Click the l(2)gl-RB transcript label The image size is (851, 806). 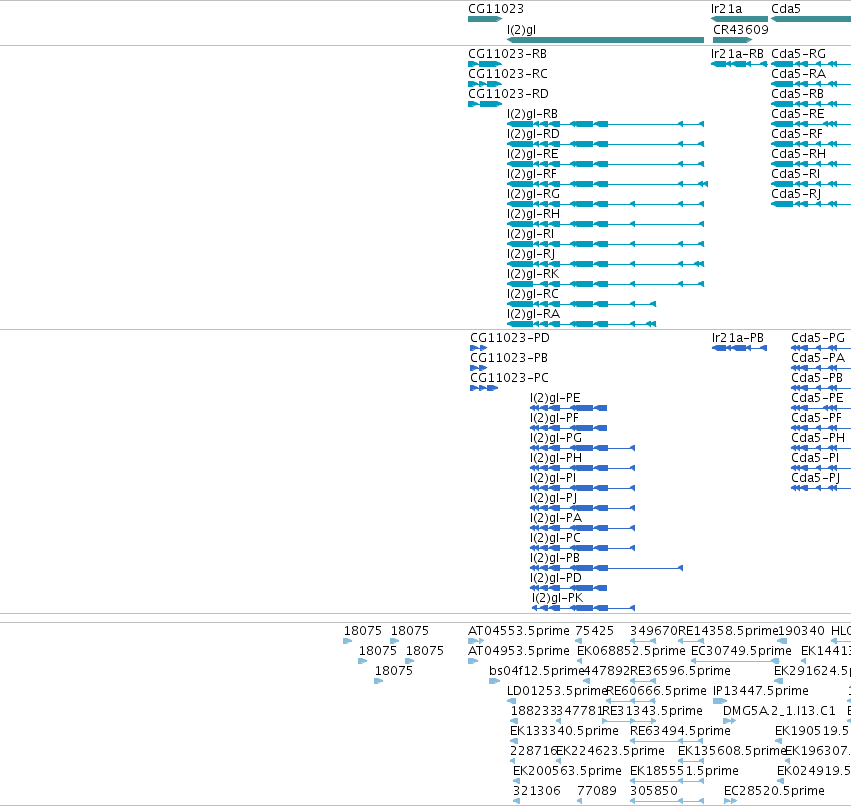532,114
